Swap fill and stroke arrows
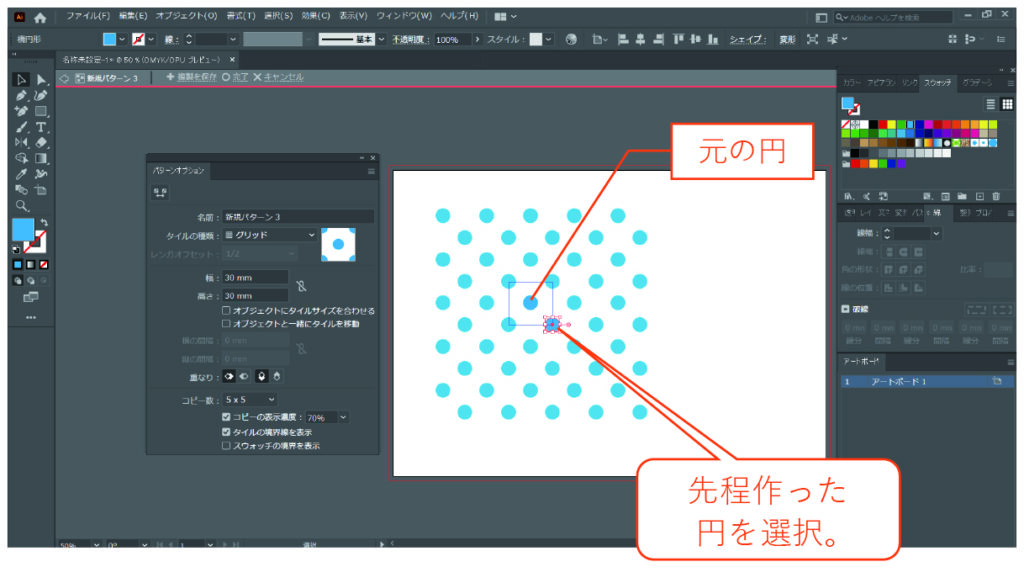The image size is (1024, 583). click(44, 223)
